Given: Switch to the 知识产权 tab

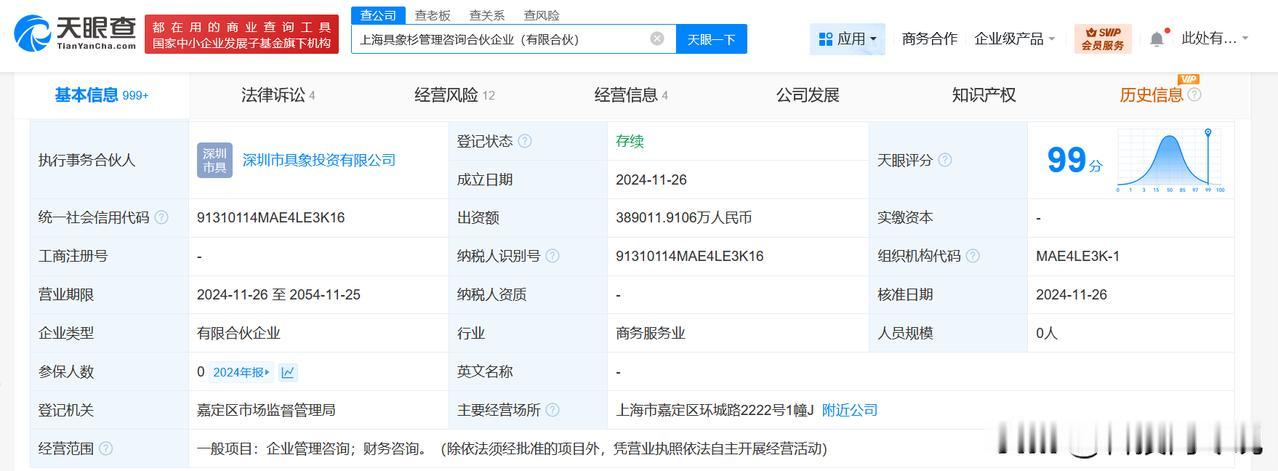Looking at the screenshot, I should point(984,95).
